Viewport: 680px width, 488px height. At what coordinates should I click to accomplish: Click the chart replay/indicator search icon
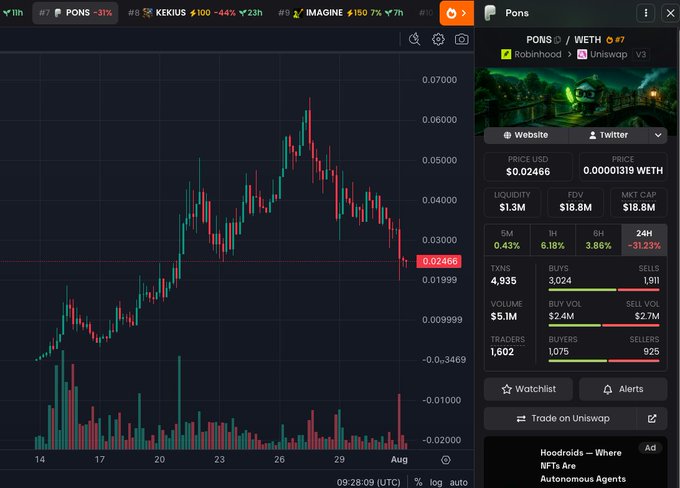pos(414,39)
